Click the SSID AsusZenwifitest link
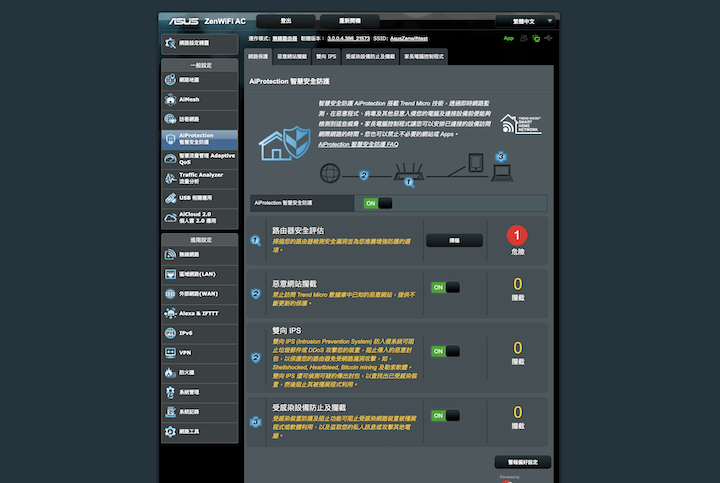This screenshot has width=720, height=483. click(409, 39)
